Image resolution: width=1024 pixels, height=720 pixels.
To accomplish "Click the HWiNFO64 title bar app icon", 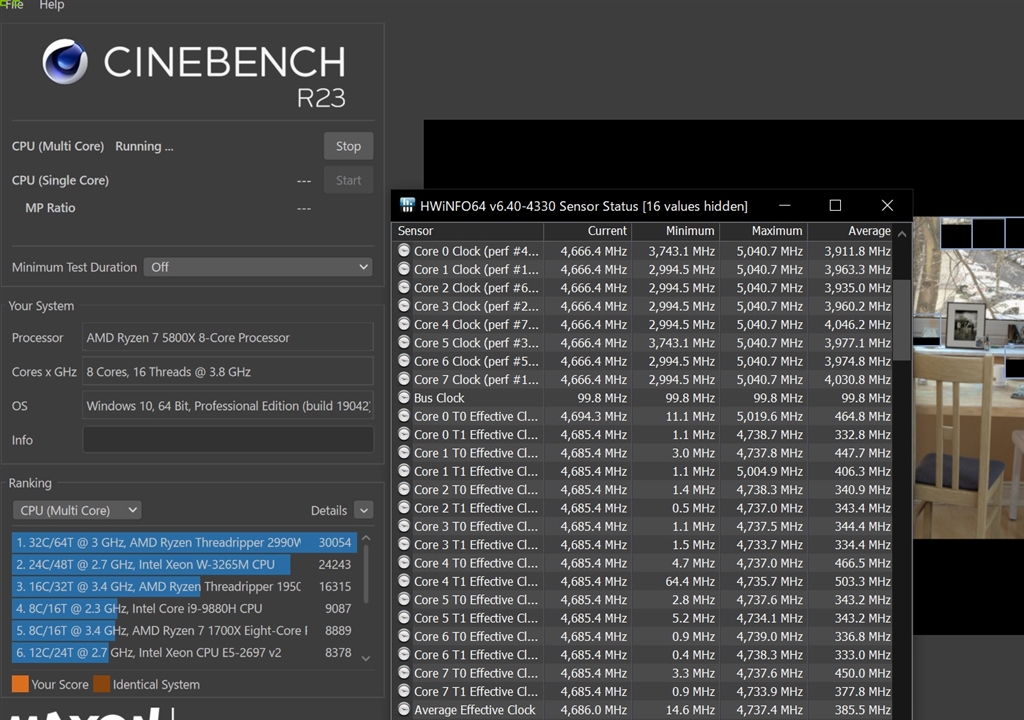I will click(x=407, y=206).
